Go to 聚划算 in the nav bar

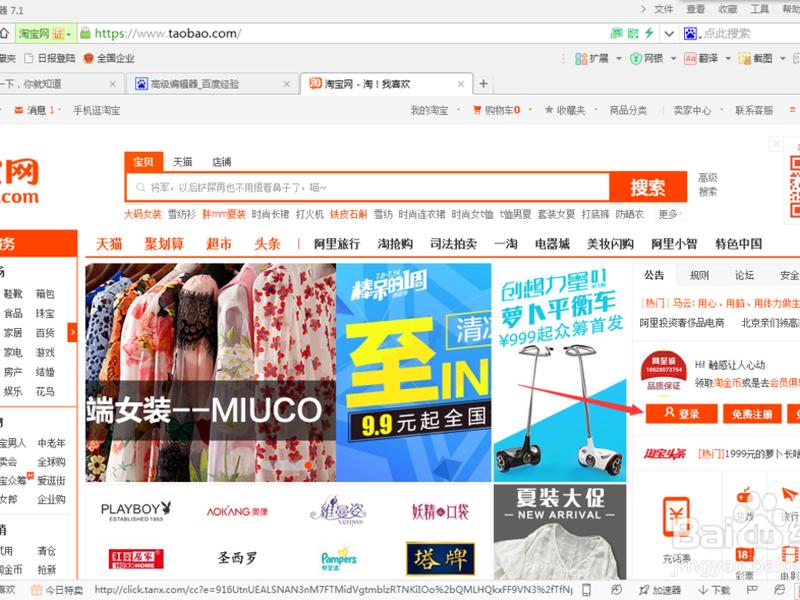tap(164, 244)
